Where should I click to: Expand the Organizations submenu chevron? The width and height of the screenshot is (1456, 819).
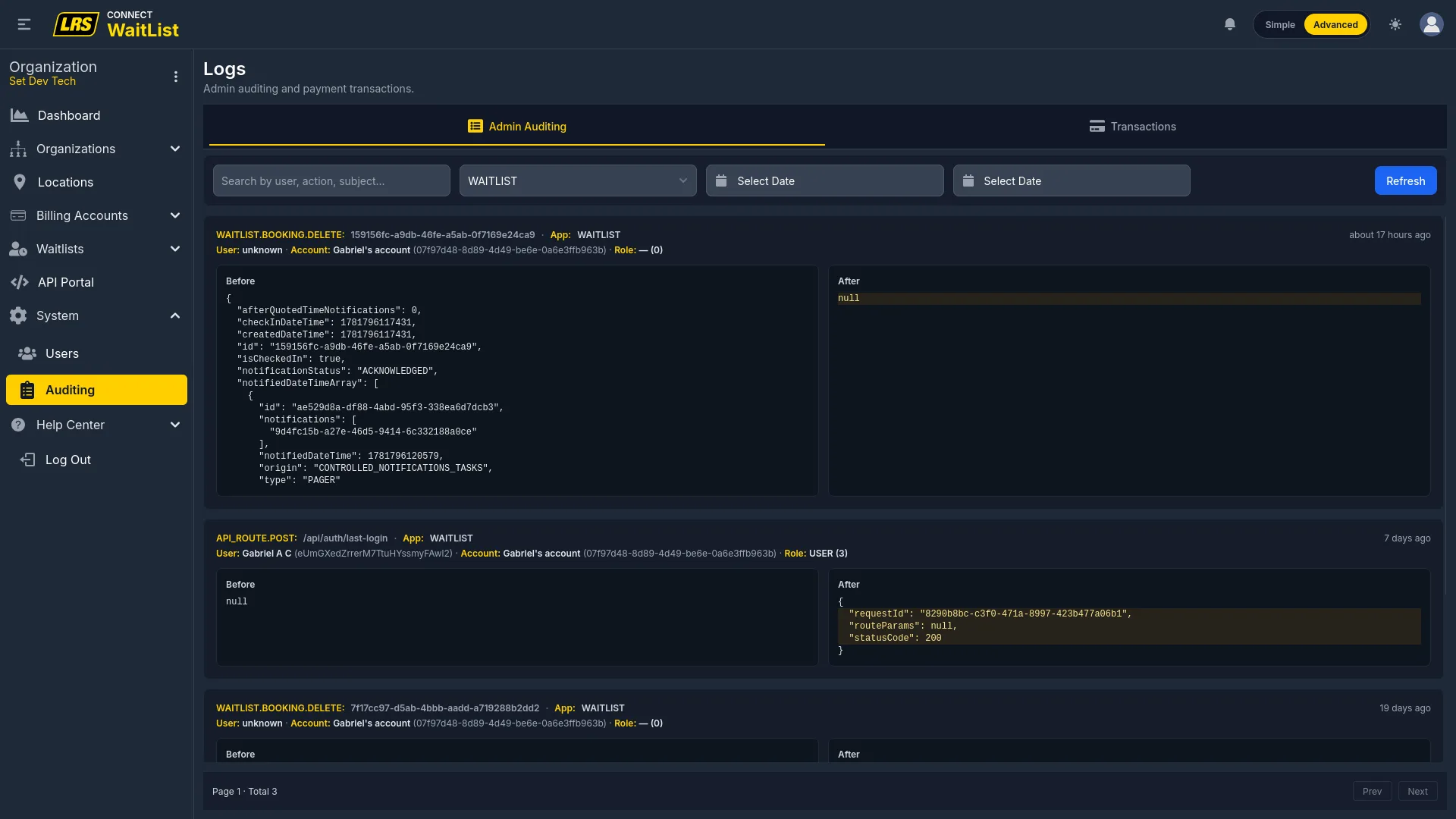pyautogui.click(x=175, y=149)
